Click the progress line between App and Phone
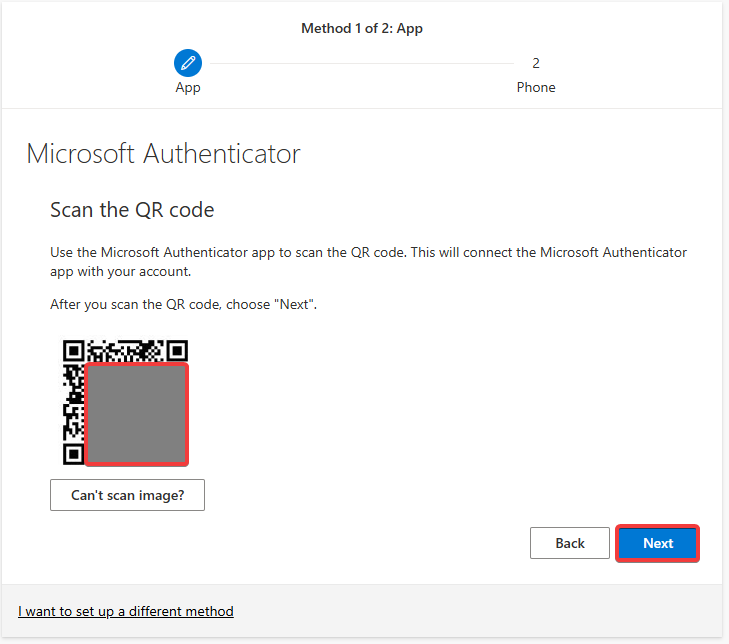Image resolution: width=729 pixels, height=644 pixels. (x=362, y=63)
